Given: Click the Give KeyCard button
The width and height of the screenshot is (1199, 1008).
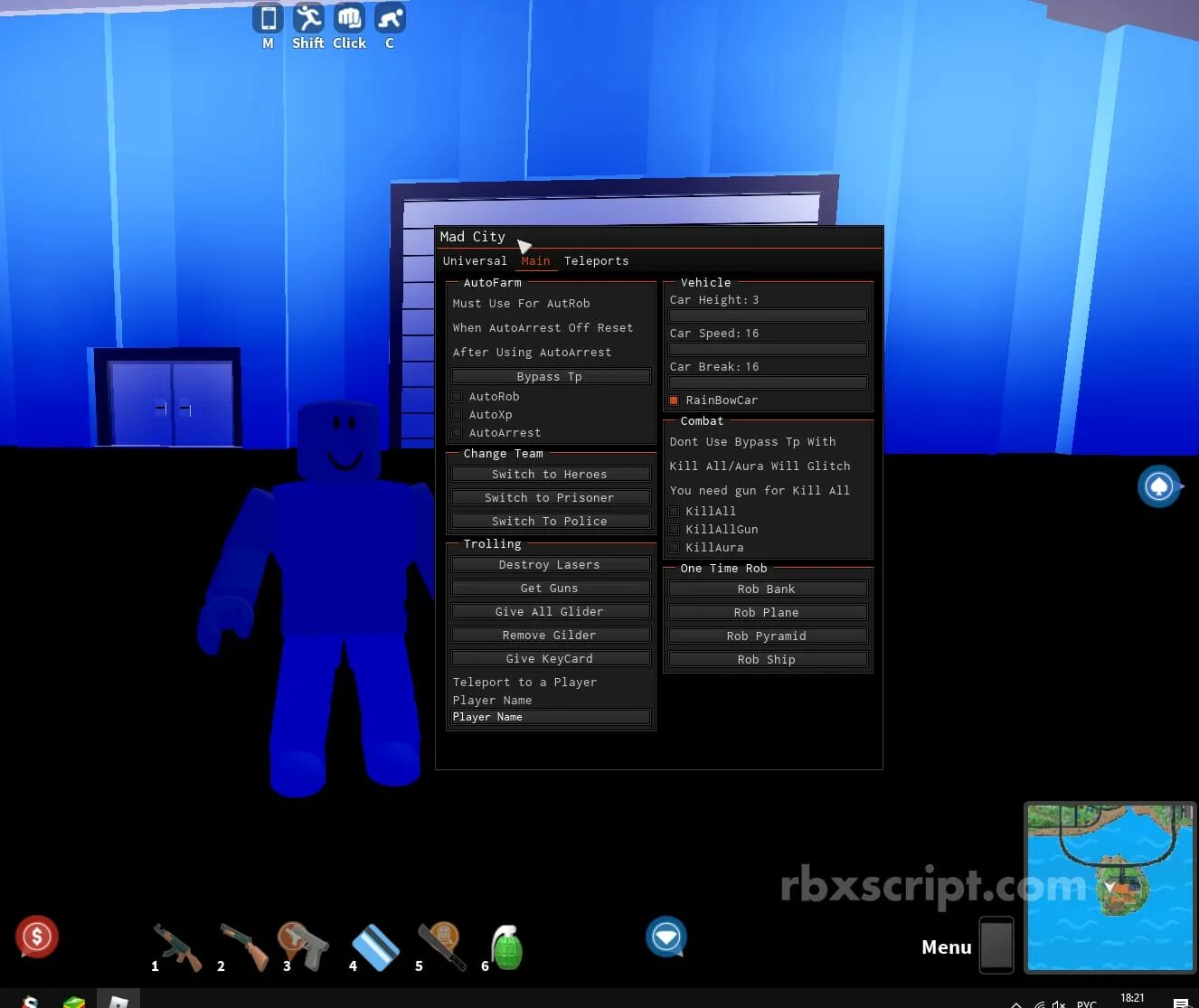Looking at the screenshot, I should (551, 659).
